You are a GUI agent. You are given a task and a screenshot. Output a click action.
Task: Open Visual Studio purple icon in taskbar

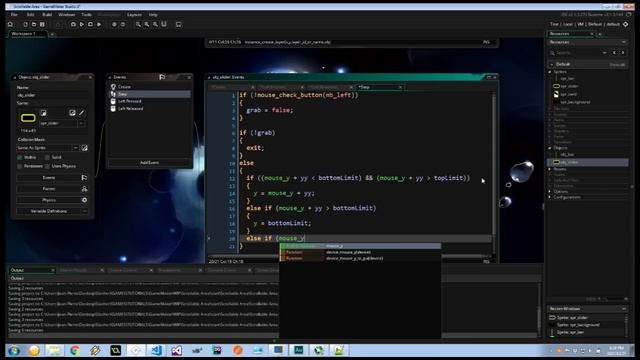177,350
